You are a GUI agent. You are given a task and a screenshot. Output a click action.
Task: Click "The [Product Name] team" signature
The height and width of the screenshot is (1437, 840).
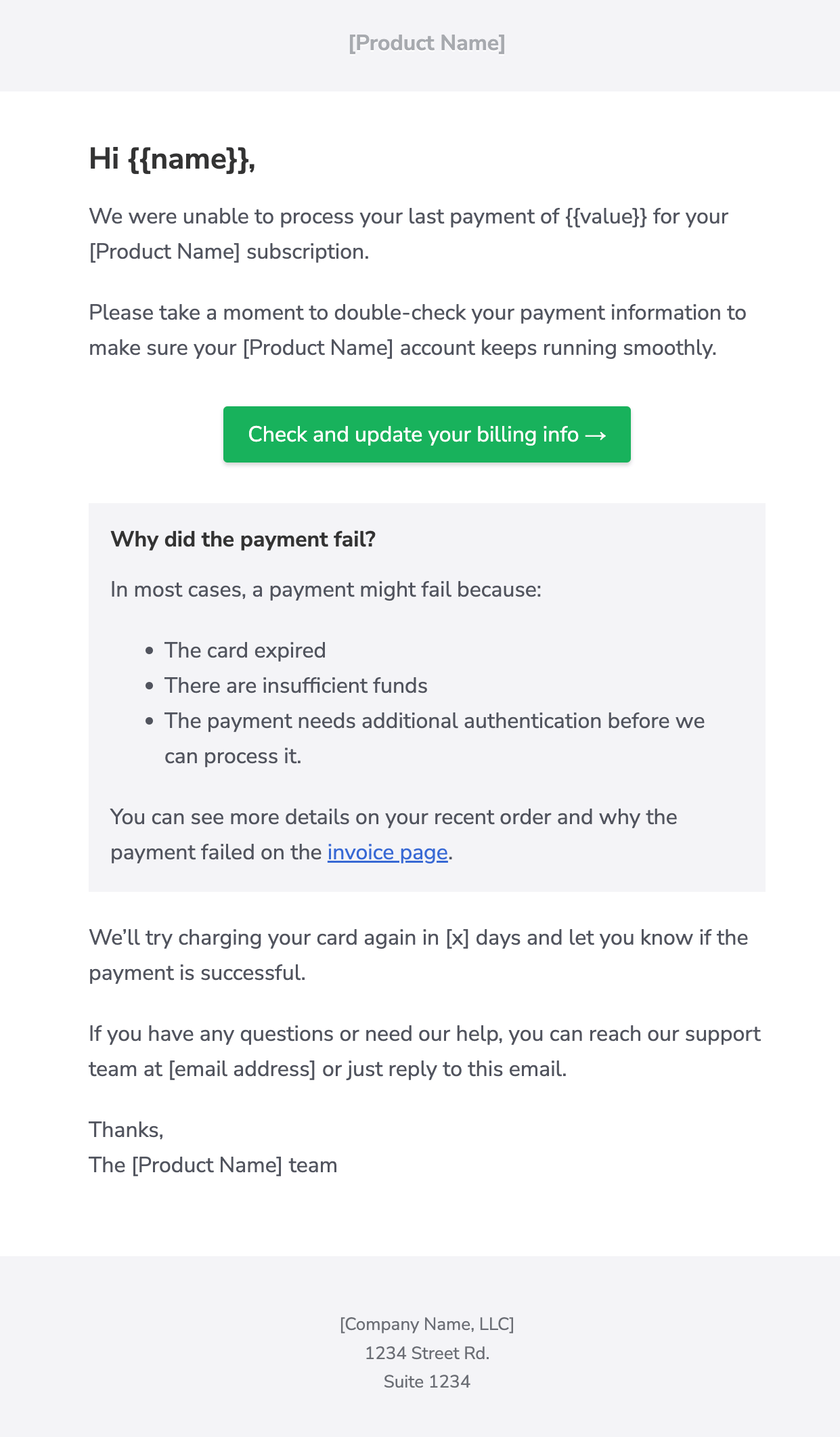click(x=213, y=1165)
